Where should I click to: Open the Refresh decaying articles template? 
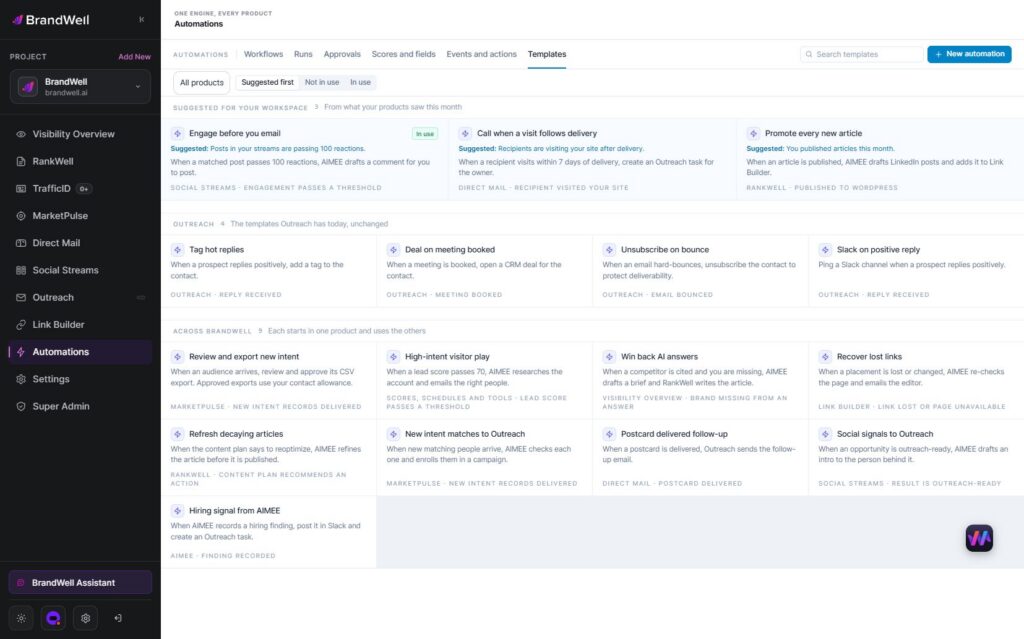[x=269, y=458]
